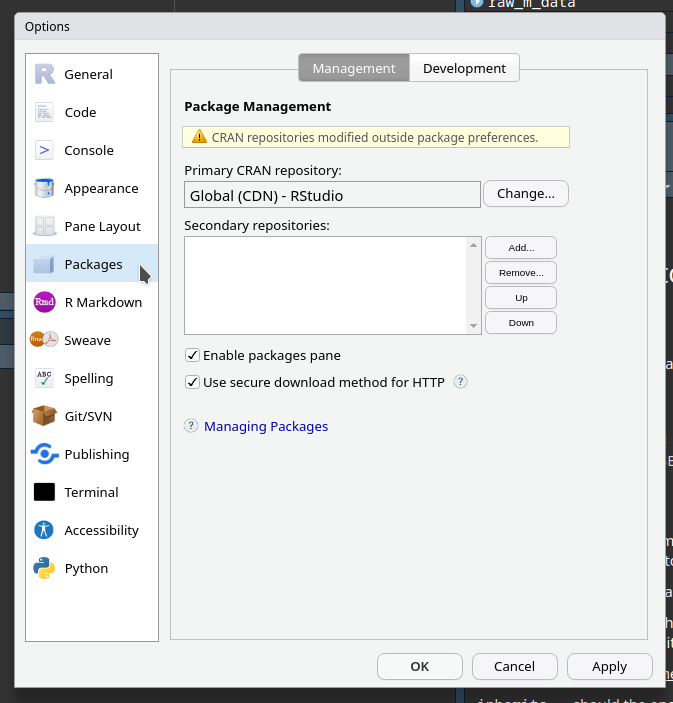The width and height of the screenshot is (673, 703).
Task: Select the Terminal black square icon
Action: (x=44, y=492)
